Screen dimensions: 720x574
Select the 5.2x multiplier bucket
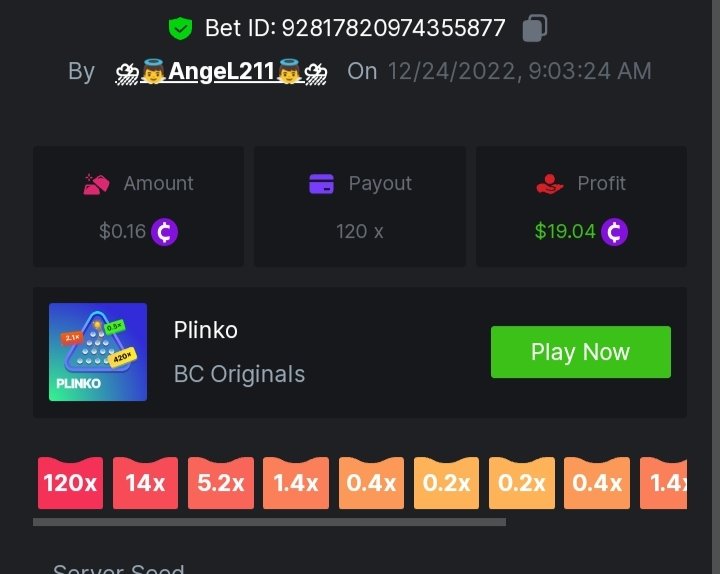pos(221,483)
